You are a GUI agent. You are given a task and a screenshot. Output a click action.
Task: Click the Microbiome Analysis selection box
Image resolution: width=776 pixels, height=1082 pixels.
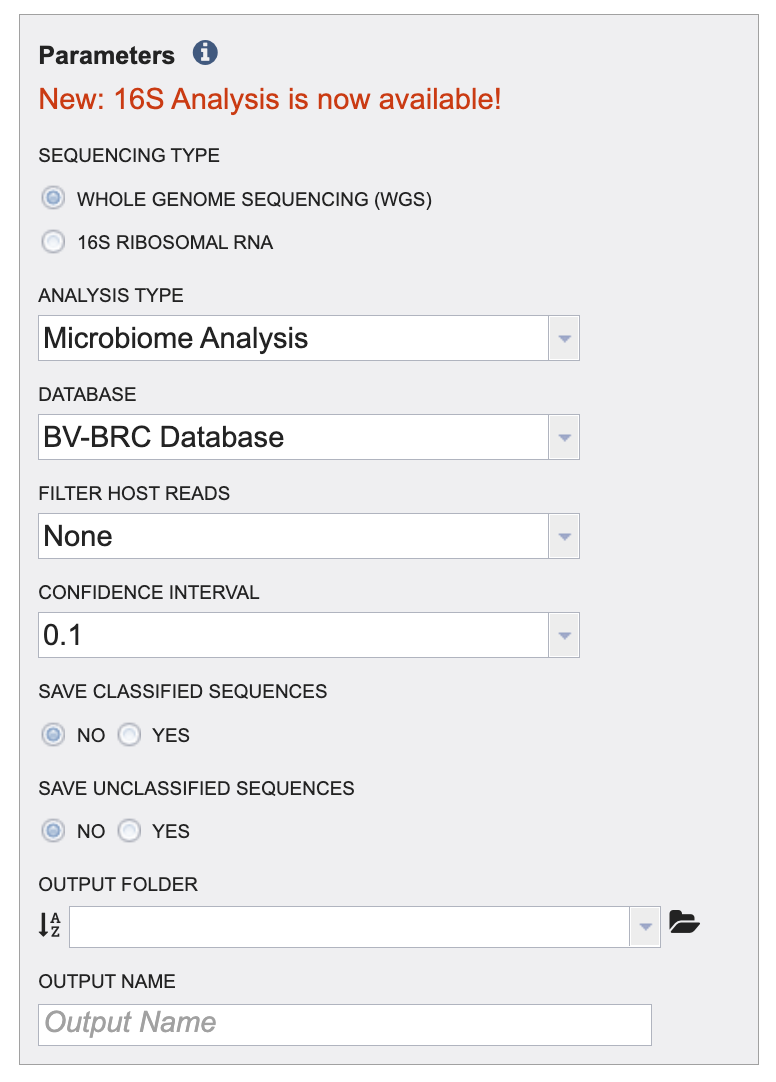click(x=293, y=338)
